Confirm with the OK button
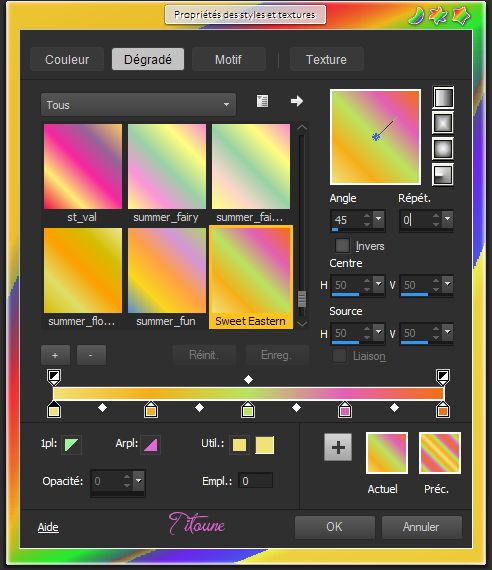The width and height of the screenshot is (492, 570). click(x=334, y=527)
